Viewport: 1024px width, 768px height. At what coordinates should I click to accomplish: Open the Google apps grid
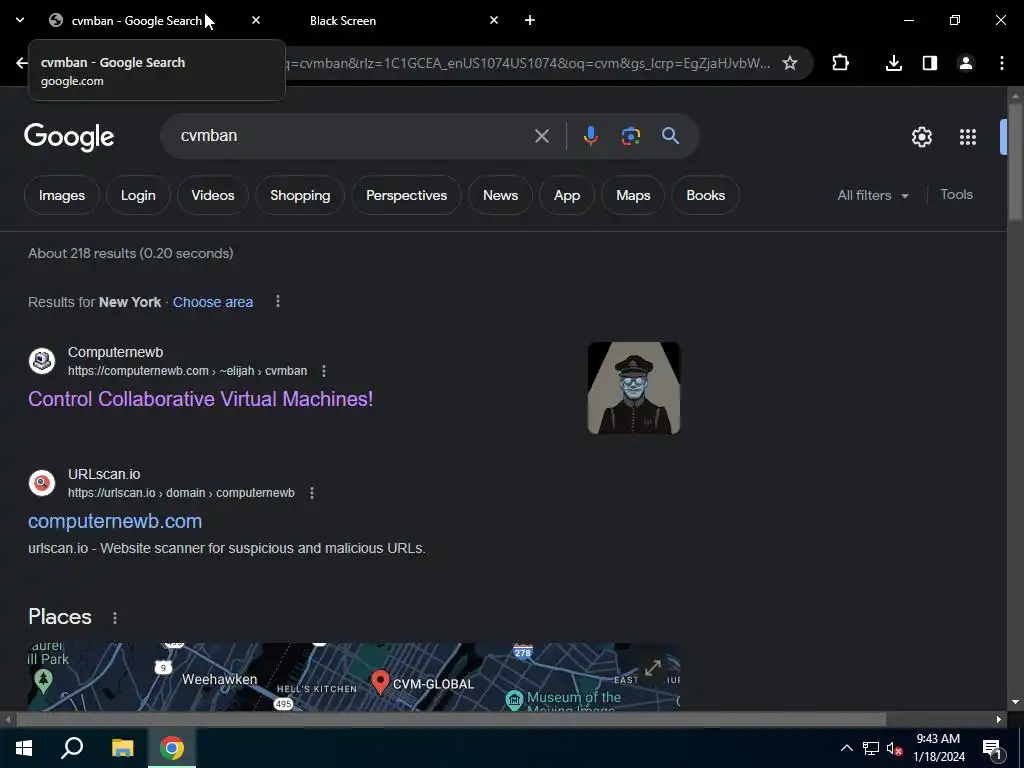[968, 137]
